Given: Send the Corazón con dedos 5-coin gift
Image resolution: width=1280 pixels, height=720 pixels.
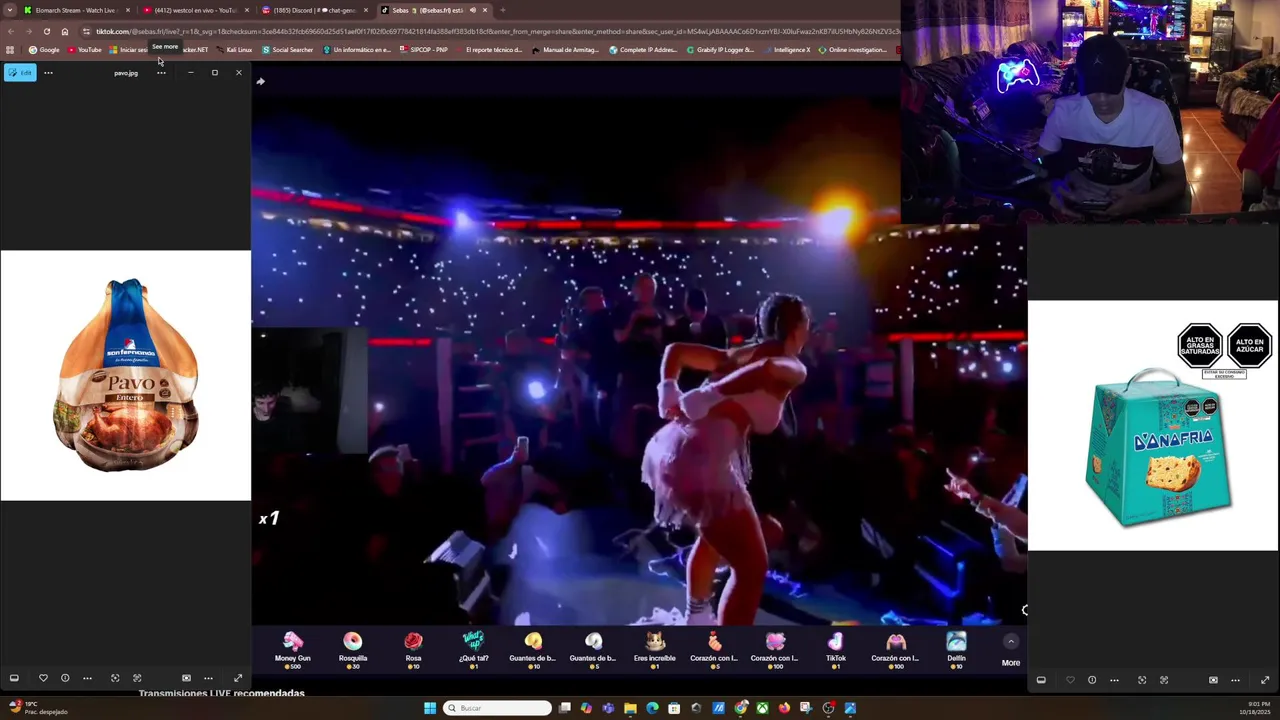Looking at the screenshot, I should 714,648.
